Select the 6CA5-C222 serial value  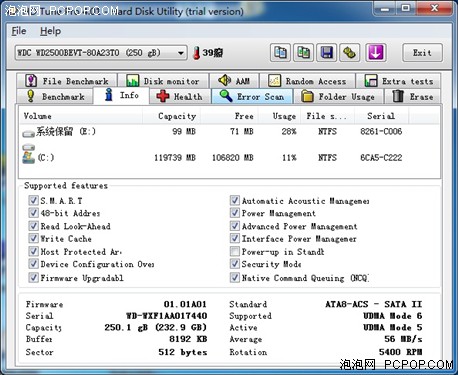[381, 157]
